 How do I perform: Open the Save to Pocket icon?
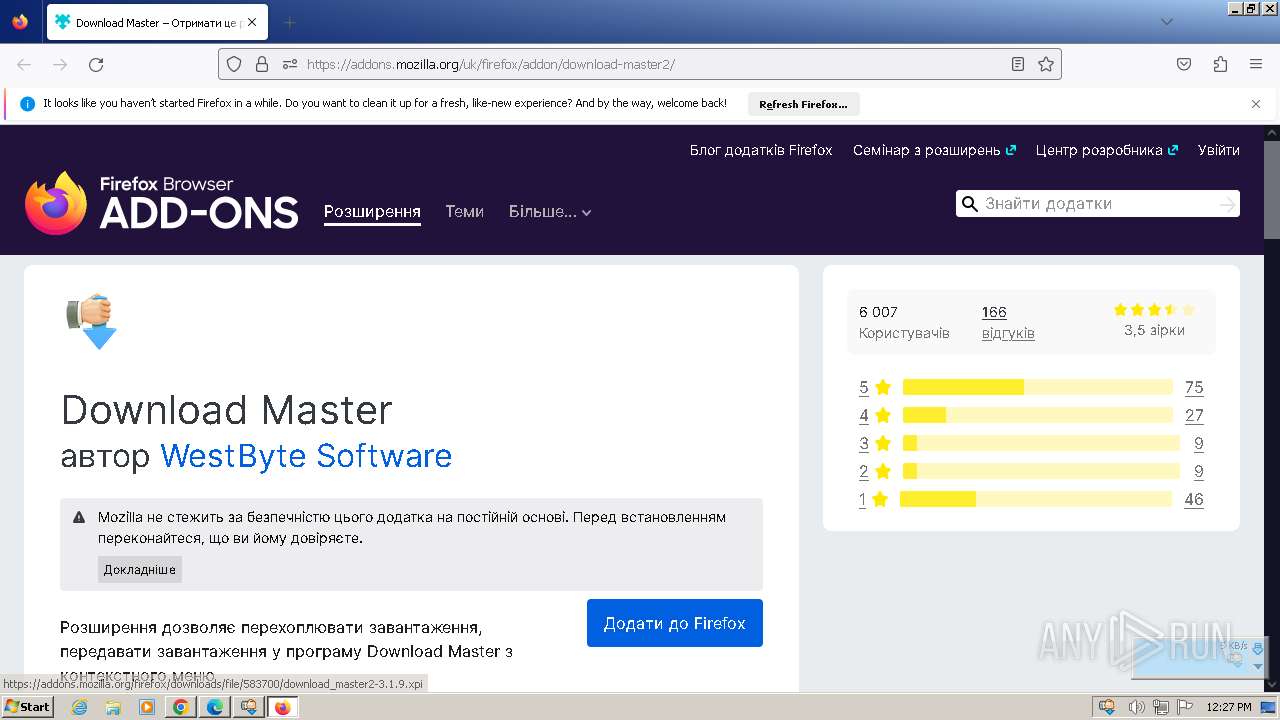pyautogui.click(x=1184, y=64)
